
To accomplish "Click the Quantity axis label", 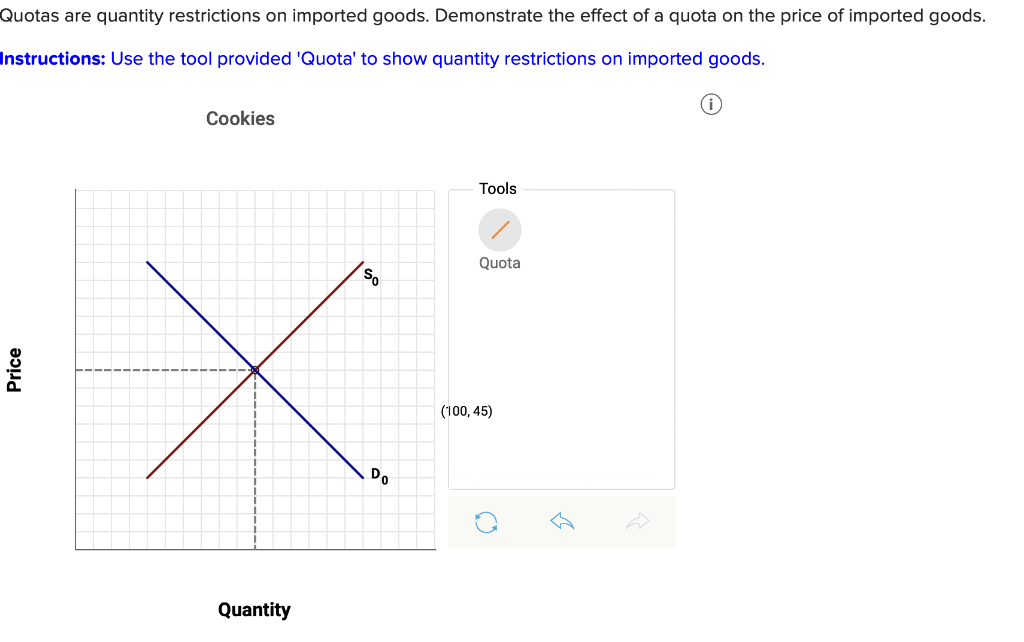I will (254, 609).
